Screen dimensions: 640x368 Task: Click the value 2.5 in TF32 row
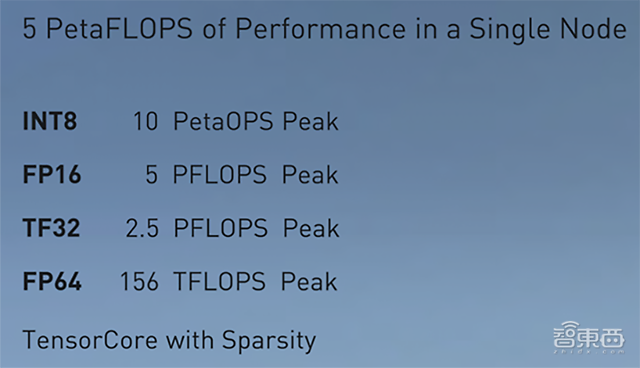click(142, 228)
